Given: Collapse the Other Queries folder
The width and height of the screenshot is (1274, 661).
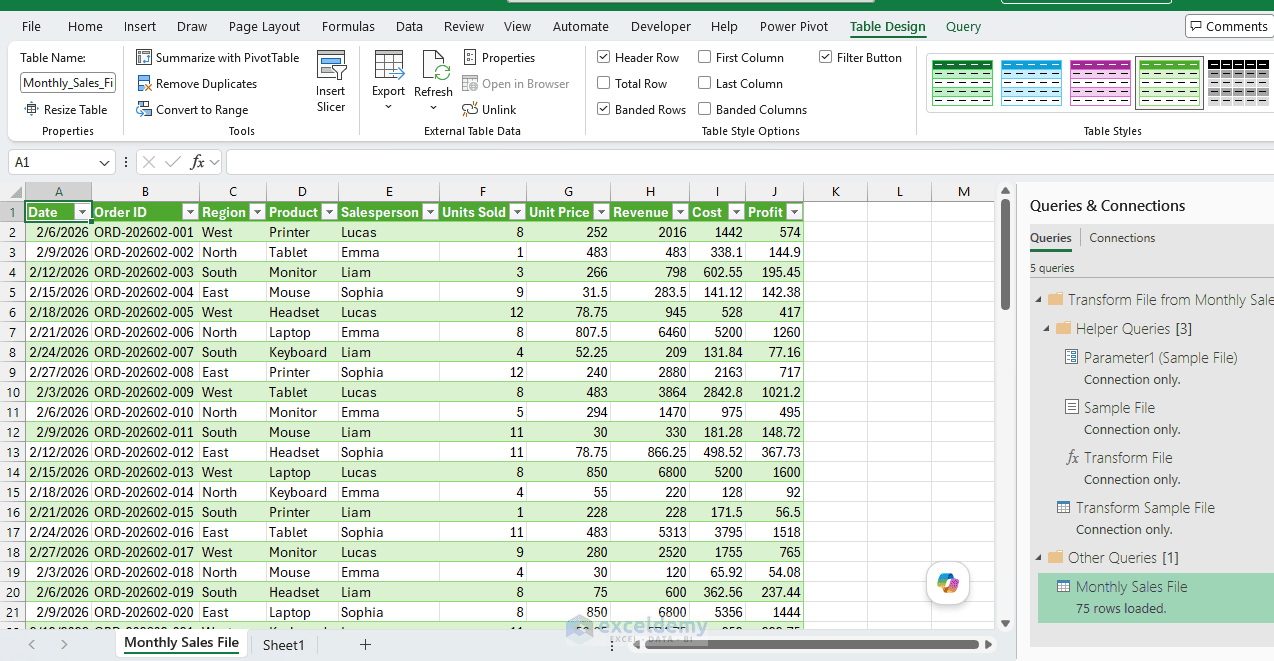Looking at the screenshot, I should point(1040,558).
